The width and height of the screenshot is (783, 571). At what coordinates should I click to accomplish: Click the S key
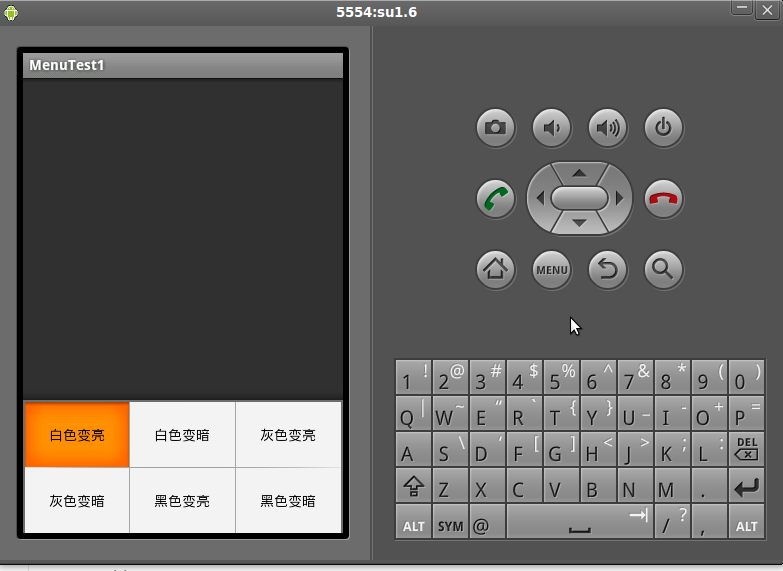[450, 449]
